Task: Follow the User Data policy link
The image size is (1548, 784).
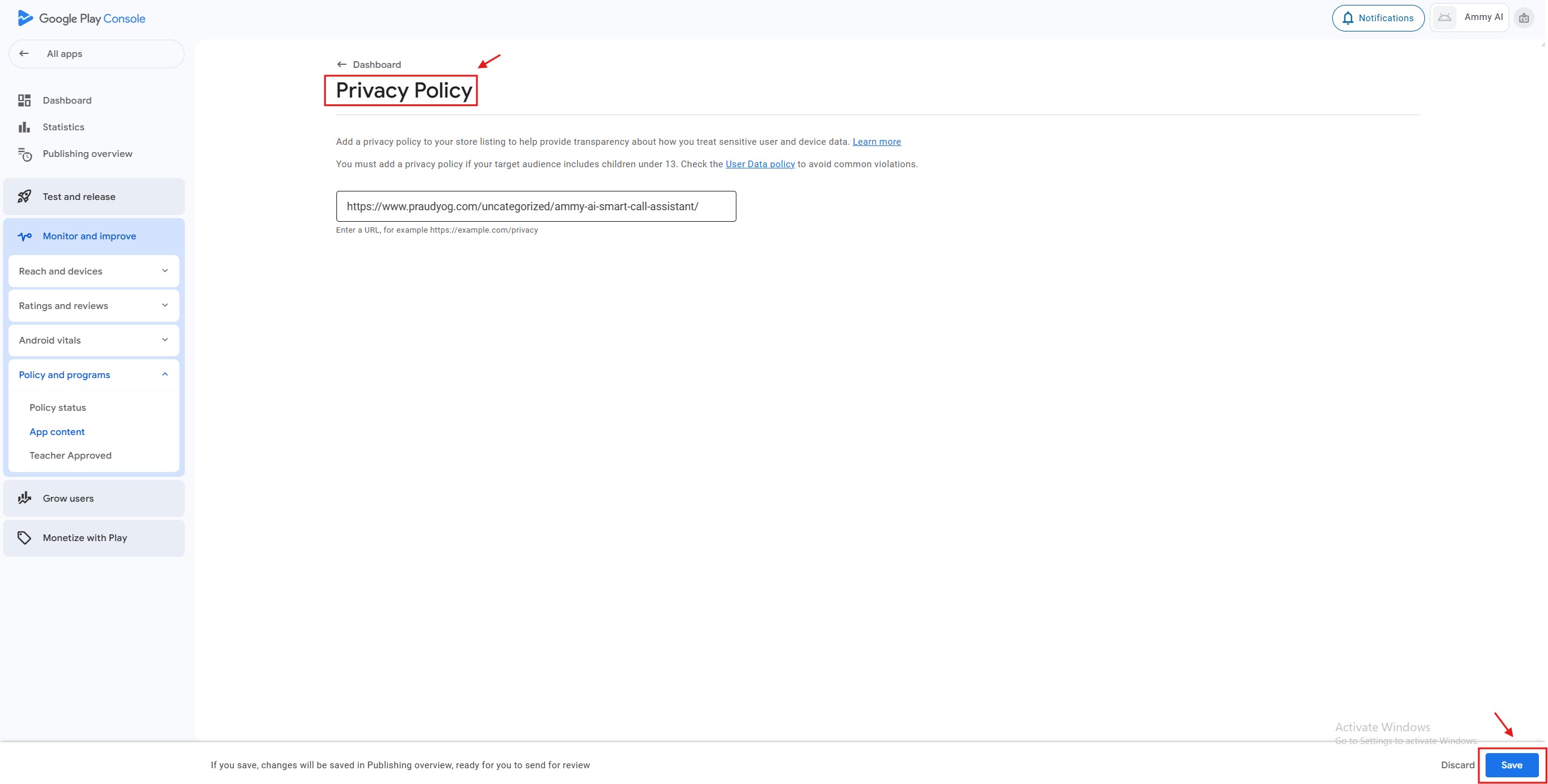Action: pos(759,164)
